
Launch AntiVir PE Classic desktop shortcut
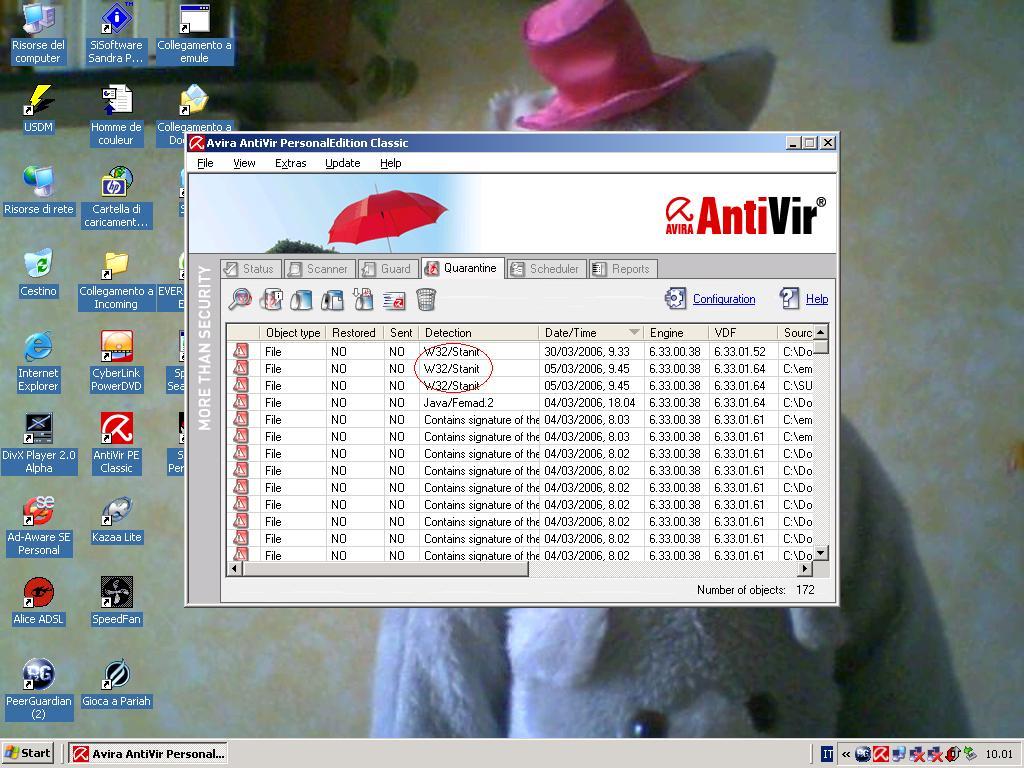116,444
